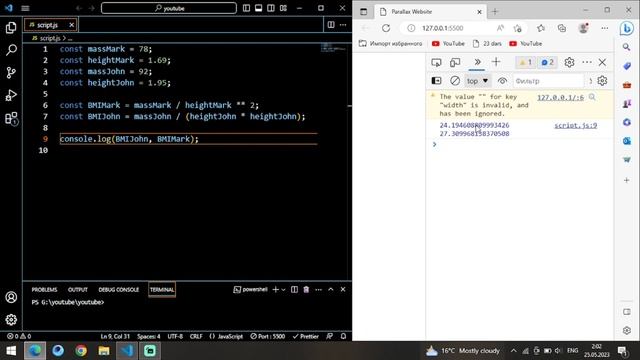This screenshot has width=640, height=360.
Task: Close the script.js editor tab
Action: (x=71, y=25)
